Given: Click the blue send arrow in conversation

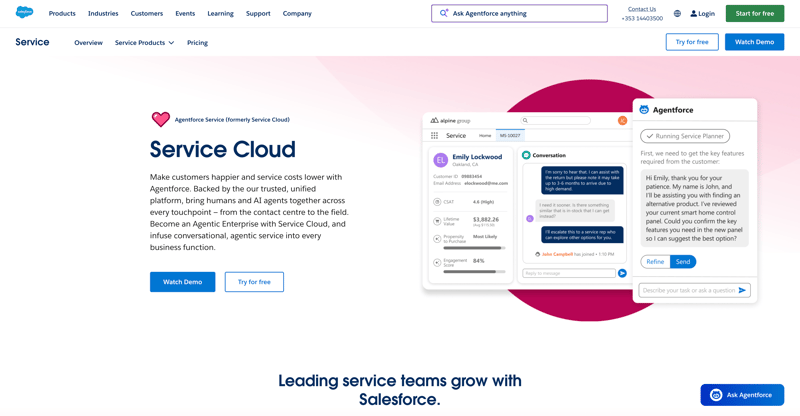Looking at the screenshot, I should (x=622, y=273).
